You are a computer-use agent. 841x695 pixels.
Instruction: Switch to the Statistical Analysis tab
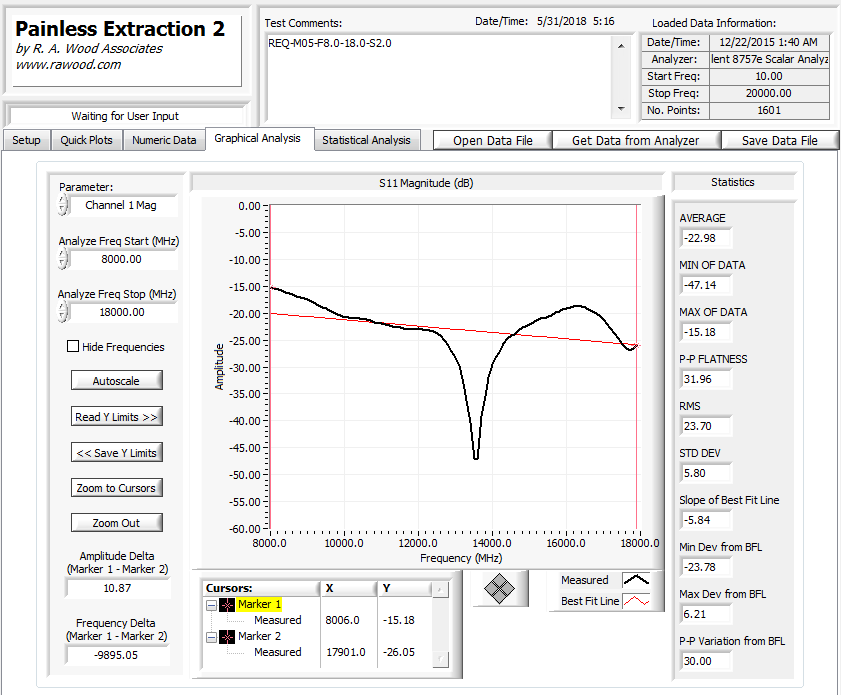(x=366, y=141)
